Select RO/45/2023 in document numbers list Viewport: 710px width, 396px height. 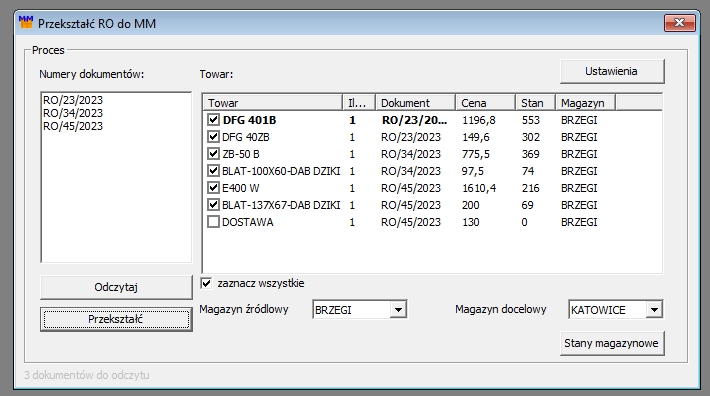pos(73,126)
